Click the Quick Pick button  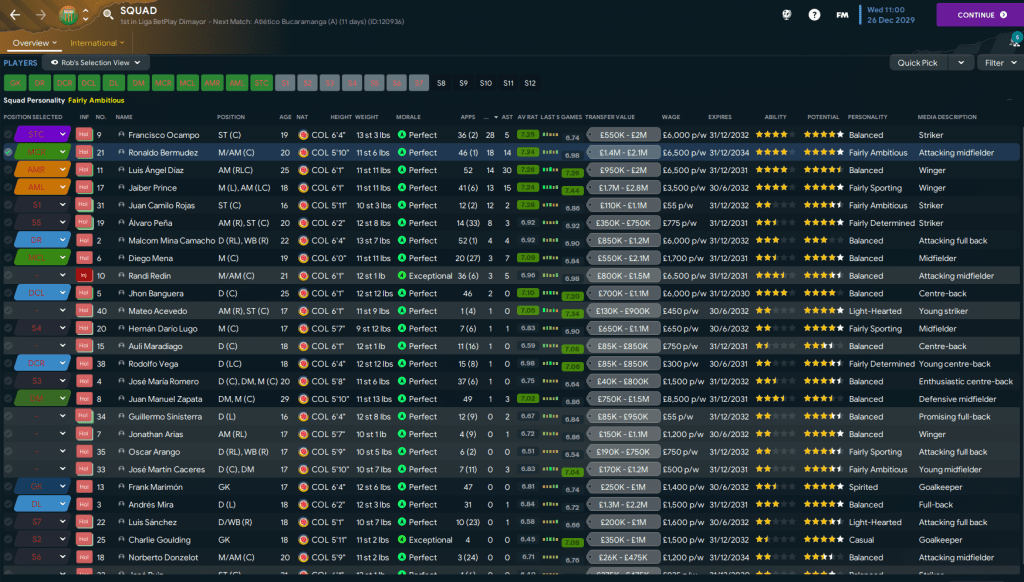coord(917,62)
